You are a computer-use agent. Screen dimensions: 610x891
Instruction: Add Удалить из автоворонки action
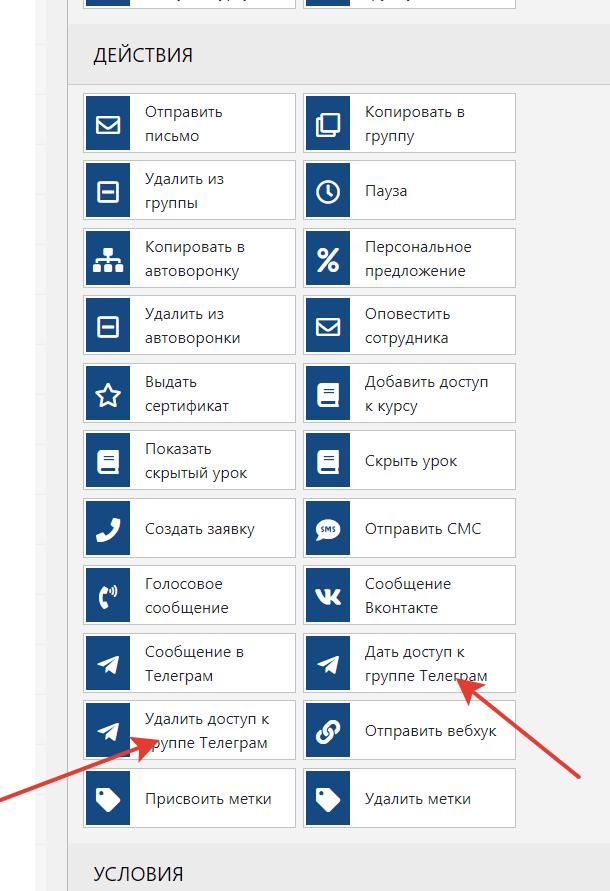190,326
